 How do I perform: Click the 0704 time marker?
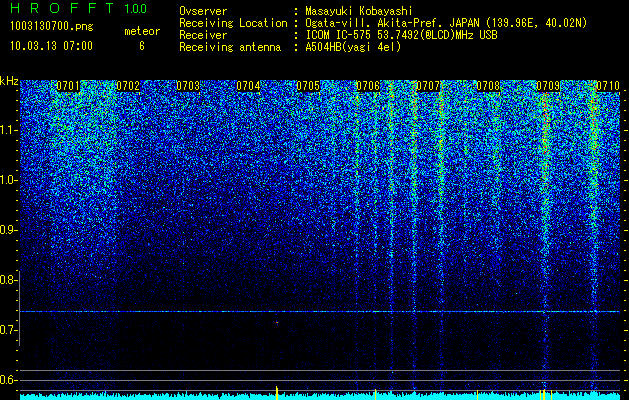pos(248,86)
